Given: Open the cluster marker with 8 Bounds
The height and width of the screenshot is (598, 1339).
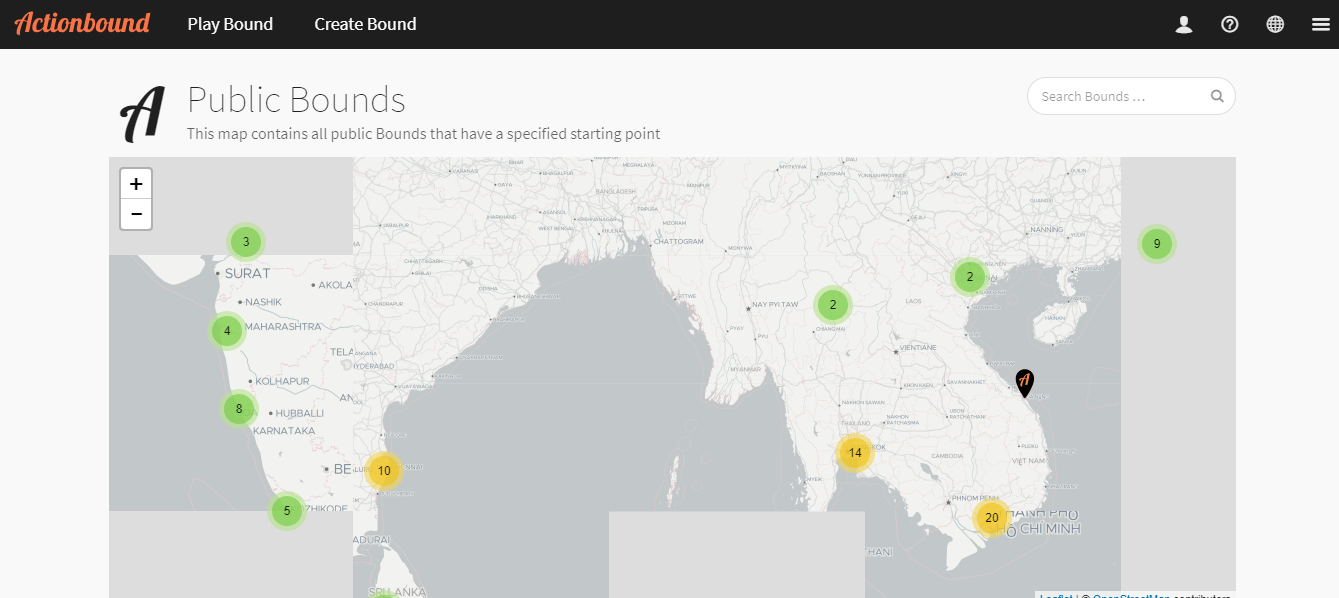Looking at the screenshot, I should 239,408.
